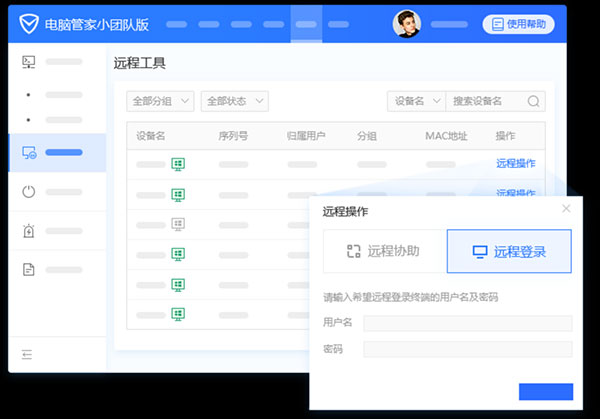Open the 设备名 search type dropdown
Image resolution: width=600 pixels, height=419 pixels.
point(416,101)
